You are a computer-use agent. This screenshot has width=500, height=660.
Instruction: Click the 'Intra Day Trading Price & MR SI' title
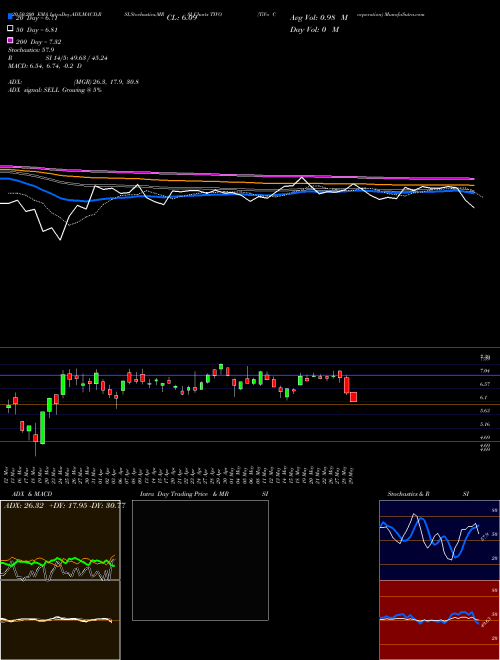(x=204, y=494)
